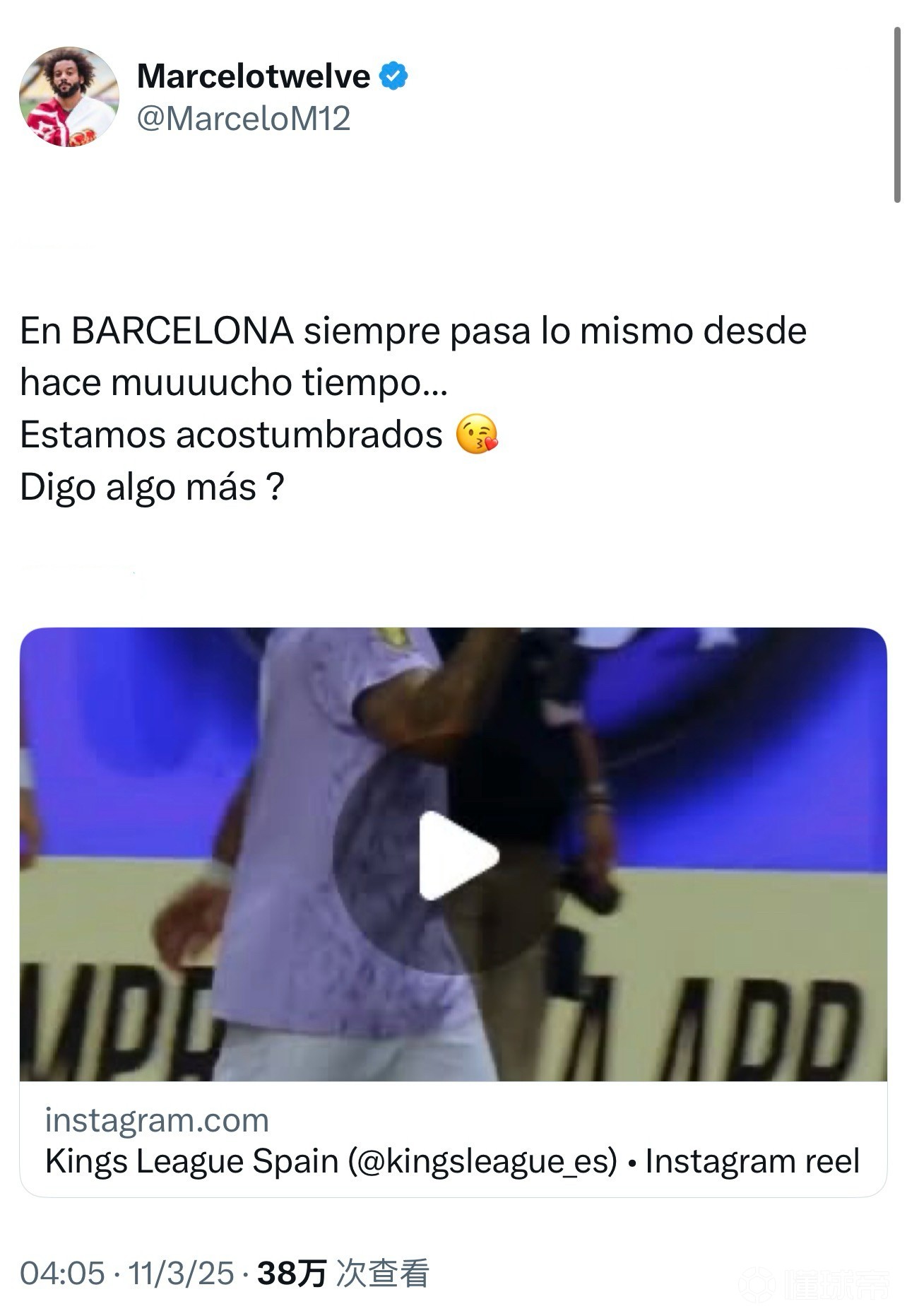907x1316 pixels.
Task: Open the Marcelotwelve display name
Action: [254, 76]
